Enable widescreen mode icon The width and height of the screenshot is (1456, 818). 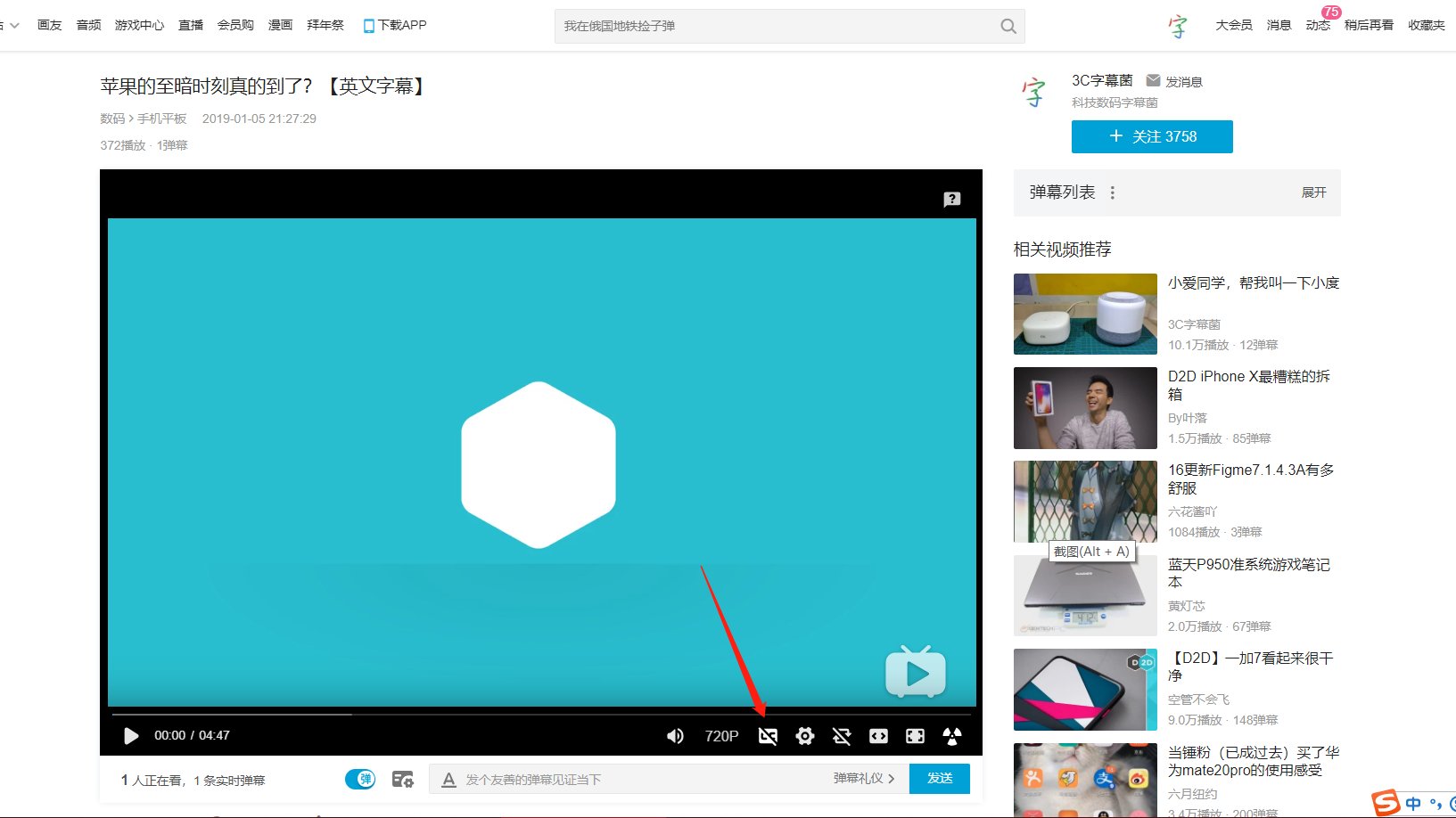coord(878,736)
